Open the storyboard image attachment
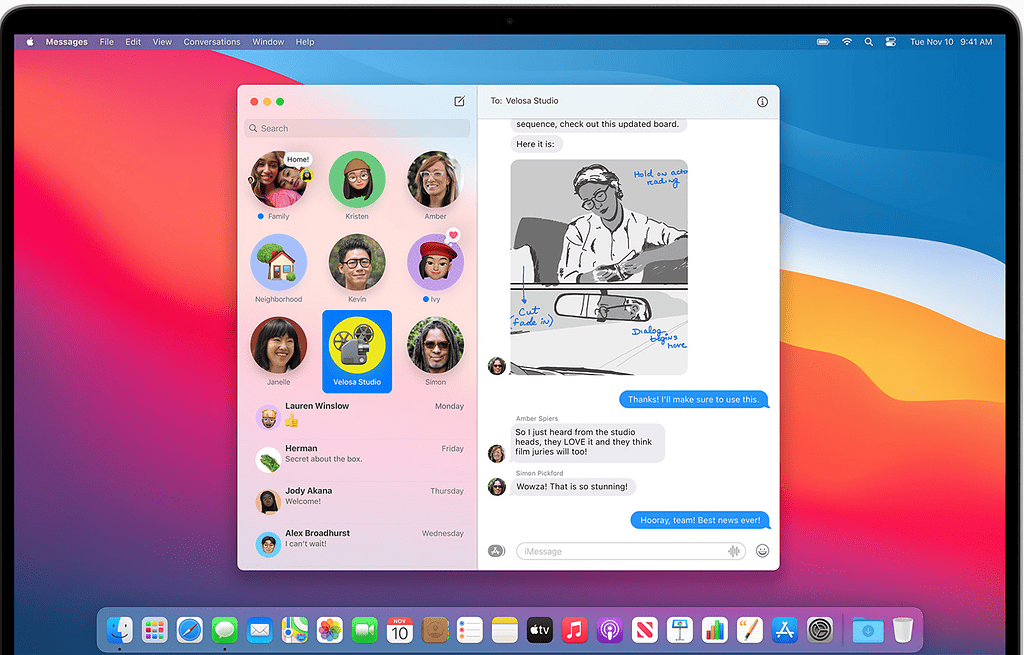1024x655 pixels. tap(599, 266)
